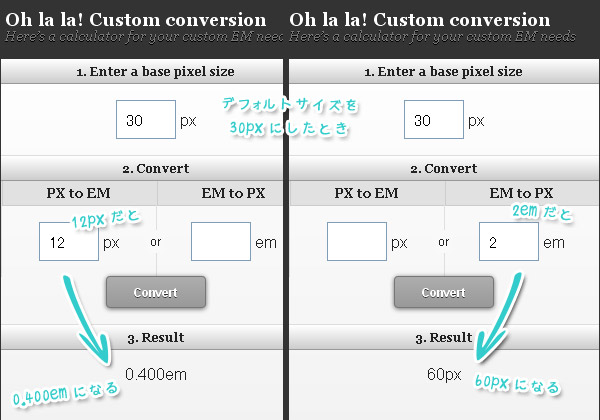Click the 0.400em result text
This screenshot has height=420, width=600.
coord(156,374)
